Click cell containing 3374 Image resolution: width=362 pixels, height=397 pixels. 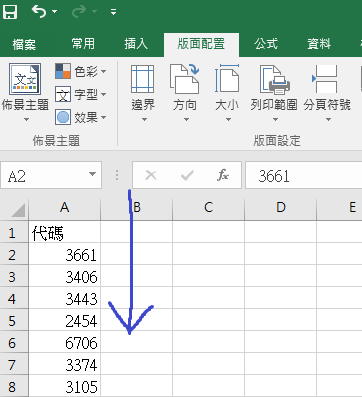pos(65,364)
